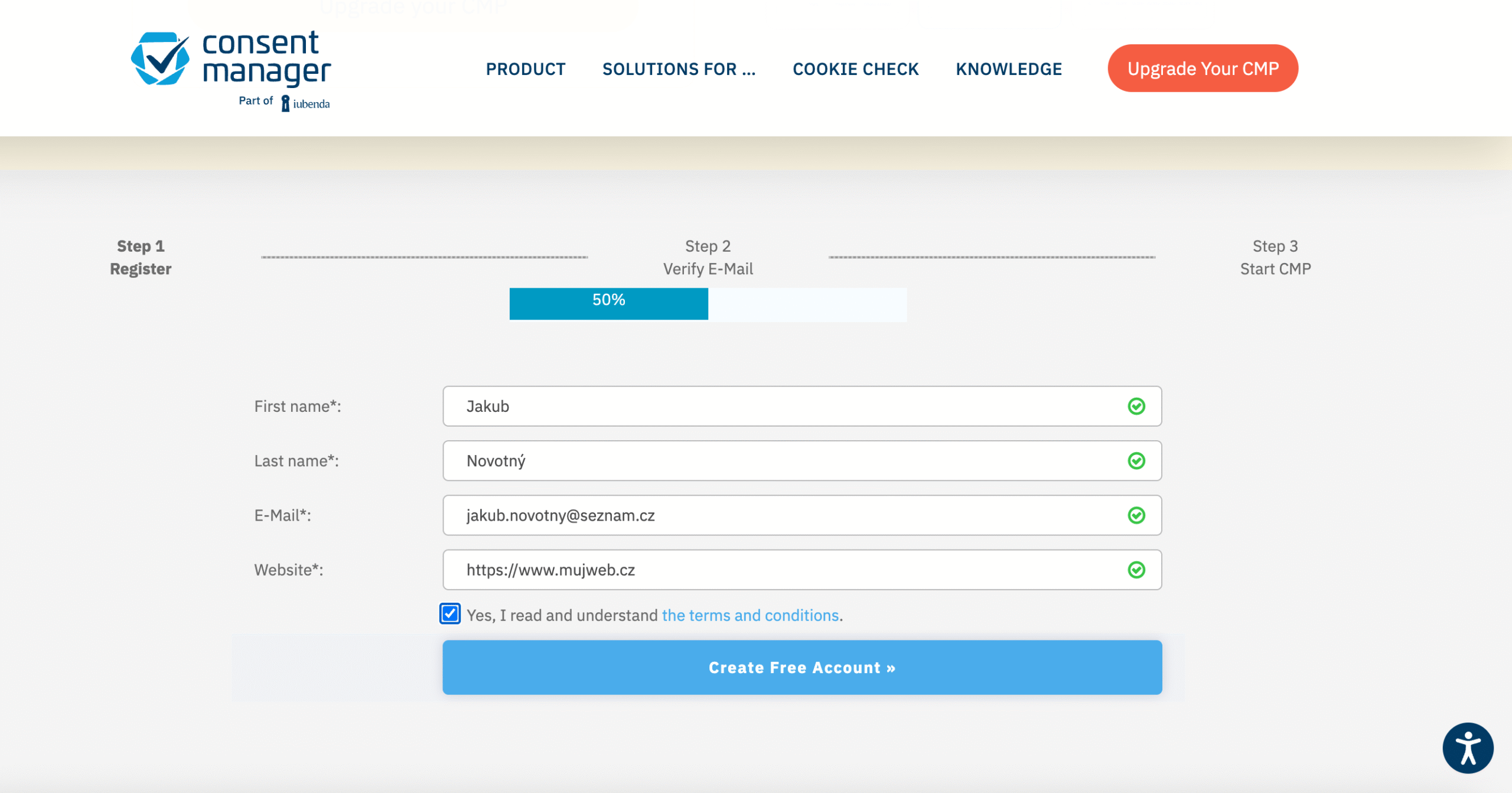Image resolution: width=1512 pixels, height=793 pixels.
Task: Expand the SOLUTIONS FOR ... menu
Action: click(x=679, y=69)
